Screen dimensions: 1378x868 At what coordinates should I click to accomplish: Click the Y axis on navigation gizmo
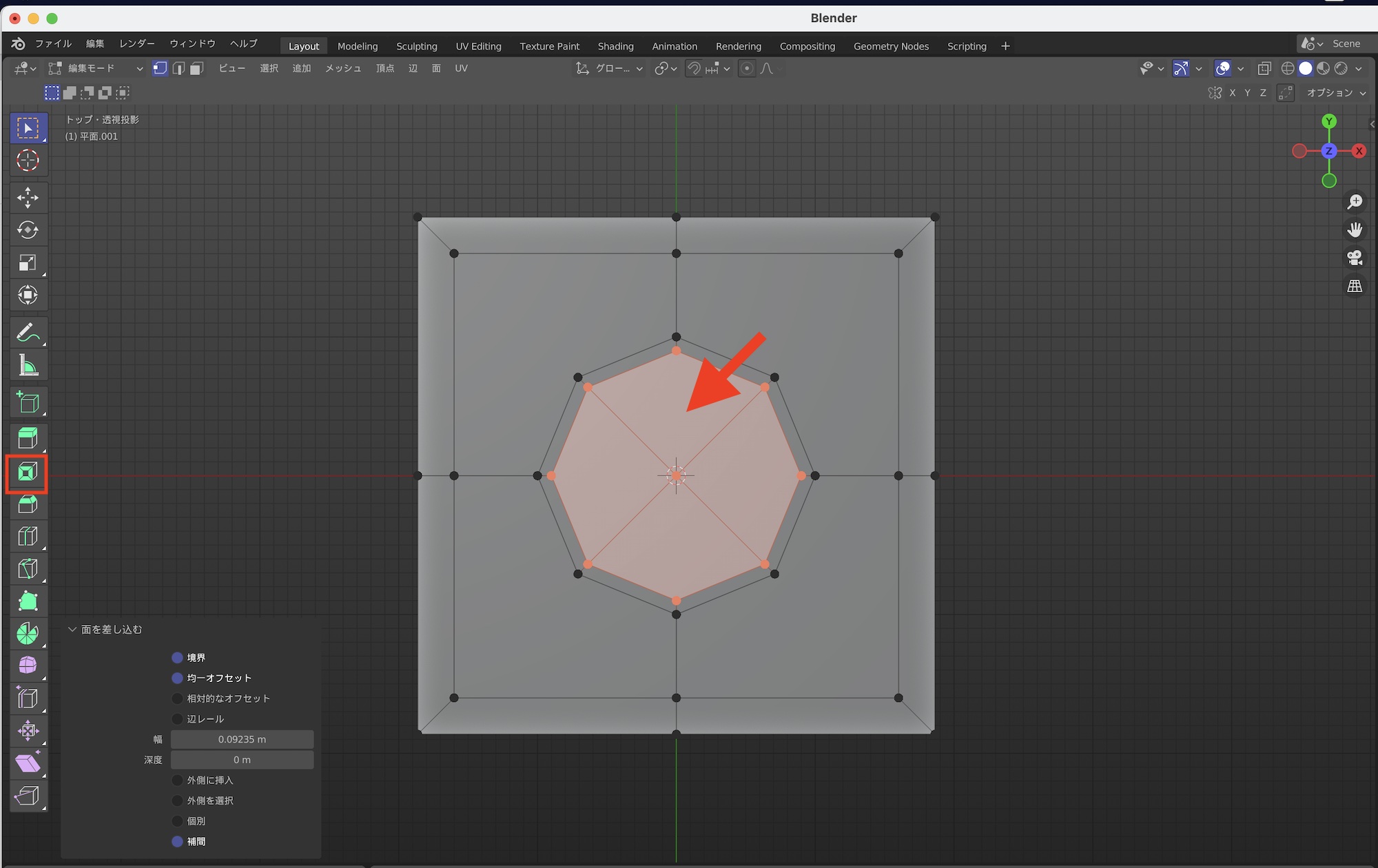(1329, 121)
